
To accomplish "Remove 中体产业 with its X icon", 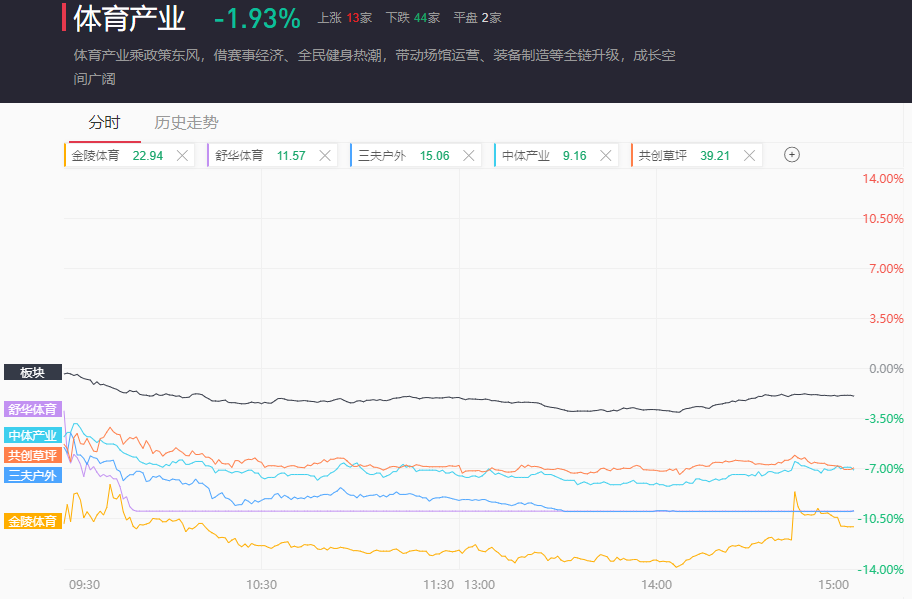I will 607,155.
